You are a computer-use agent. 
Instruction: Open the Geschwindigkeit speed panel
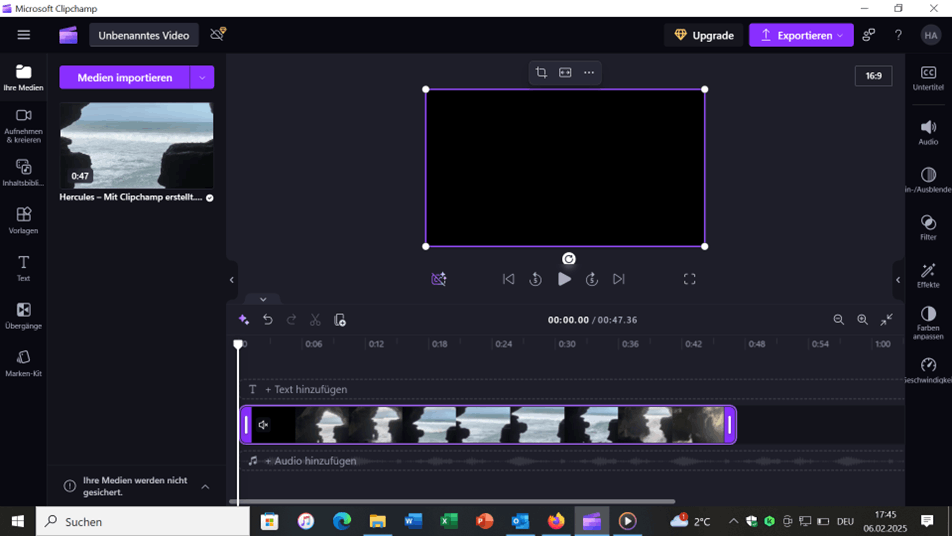928,370
